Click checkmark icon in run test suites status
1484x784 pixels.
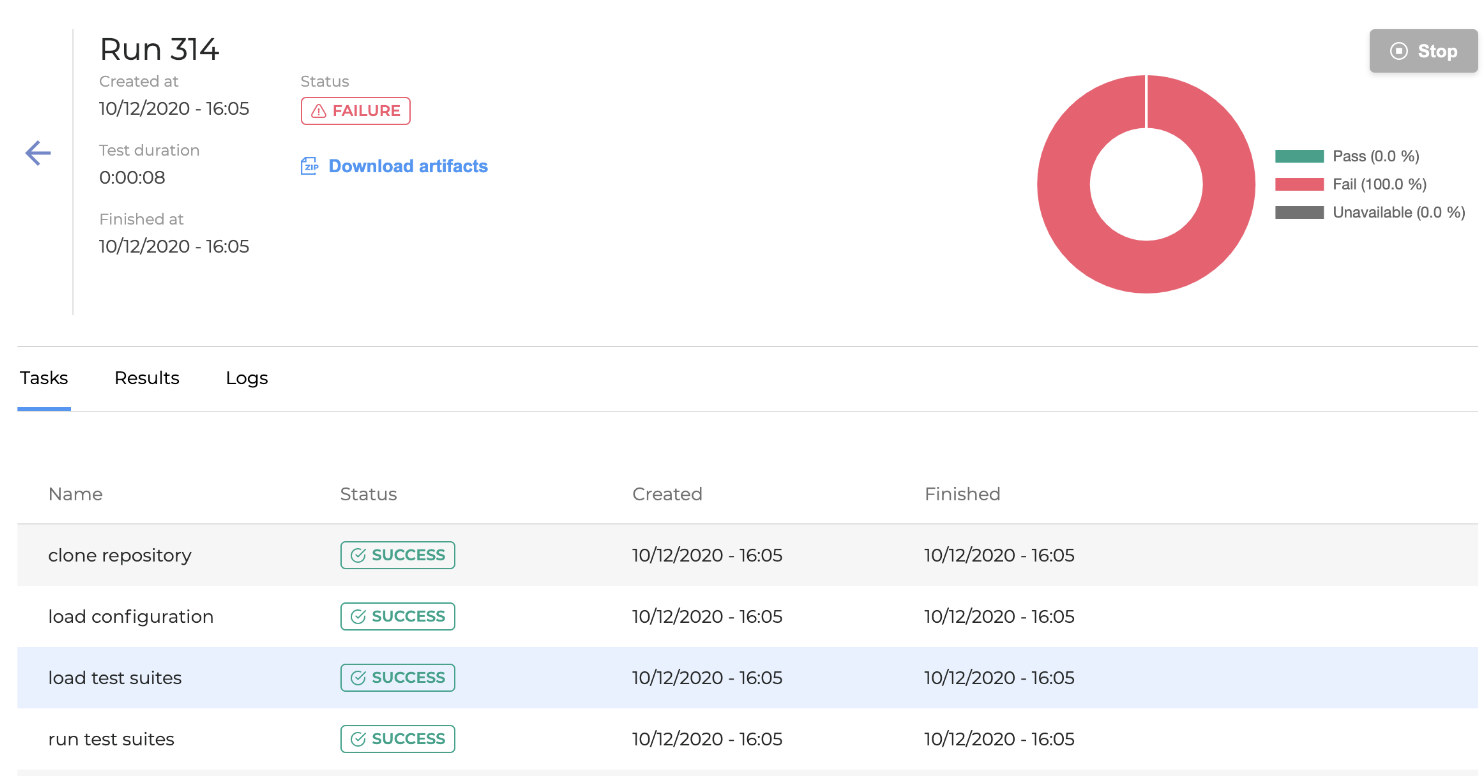pos(358,739)
